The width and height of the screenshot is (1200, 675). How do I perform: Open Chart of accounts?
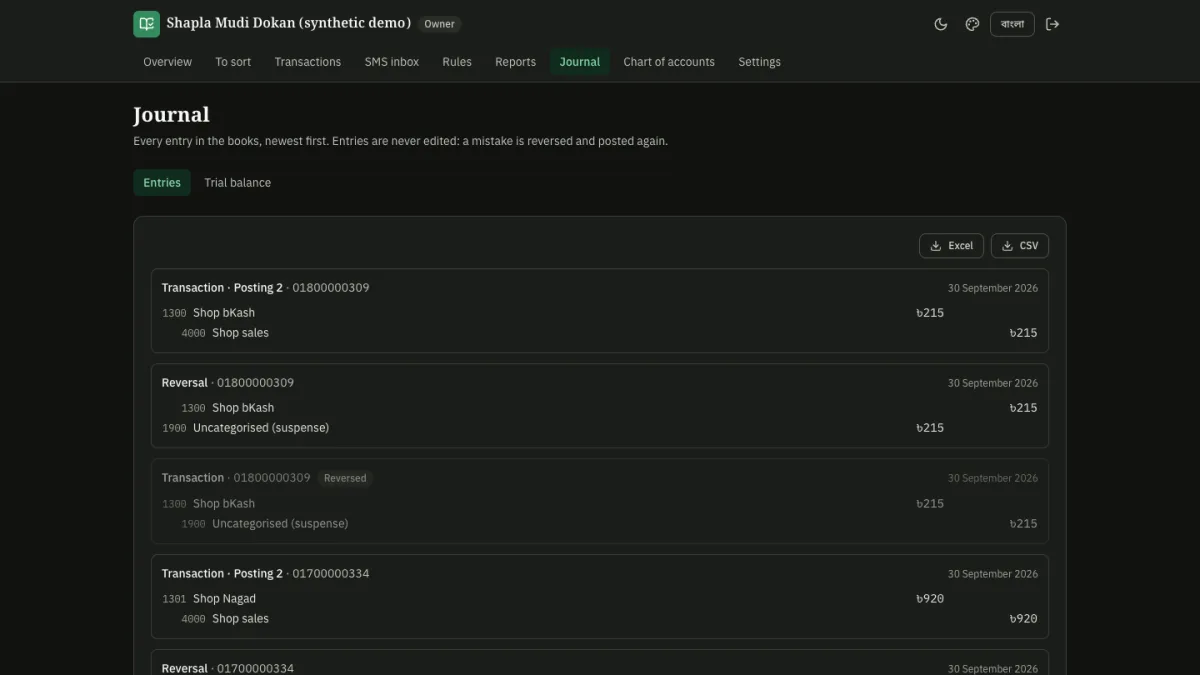click(x=669, y=62)
